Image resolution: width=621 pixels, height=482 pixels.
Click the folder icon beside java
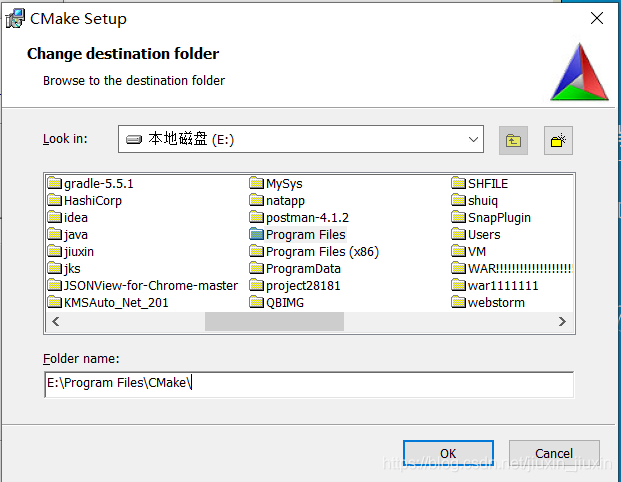pyautogui.click(x=55, y=234)
